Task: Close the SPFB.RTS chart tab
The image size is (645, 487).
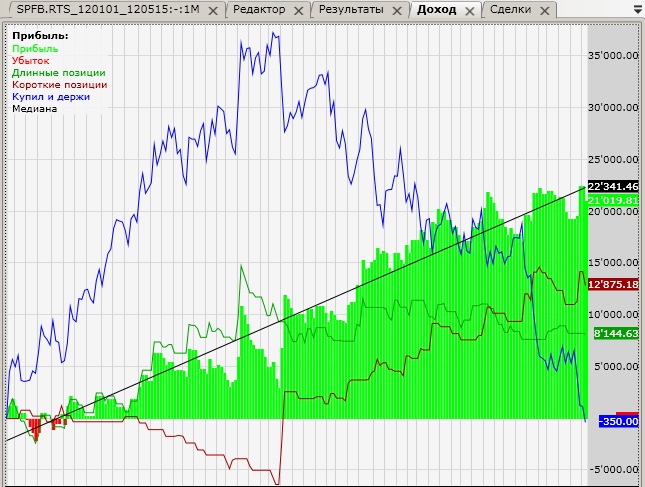Action: pyautogui.click(x=213, y=11)
